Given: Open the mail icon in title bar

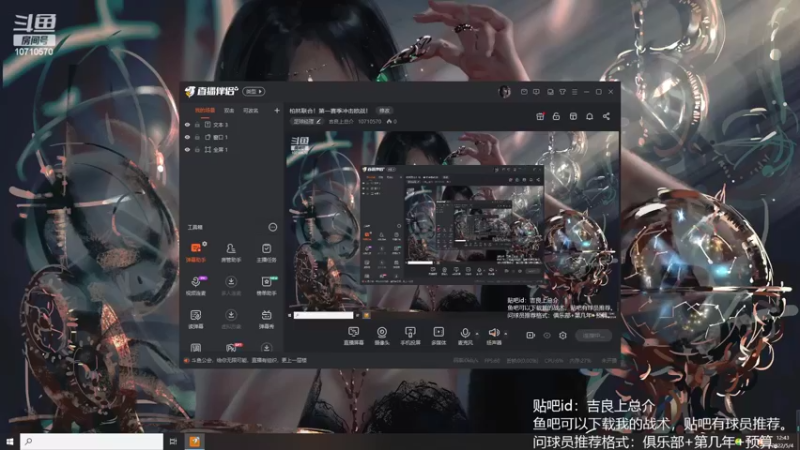Looking at the screenshot, I should (x=524, y=92).
